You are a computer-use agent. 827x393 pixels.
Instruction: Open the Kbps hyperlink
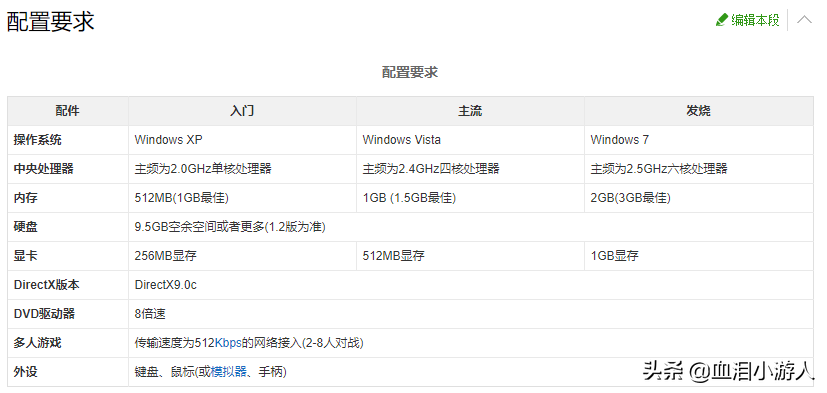tap(228, 343)
